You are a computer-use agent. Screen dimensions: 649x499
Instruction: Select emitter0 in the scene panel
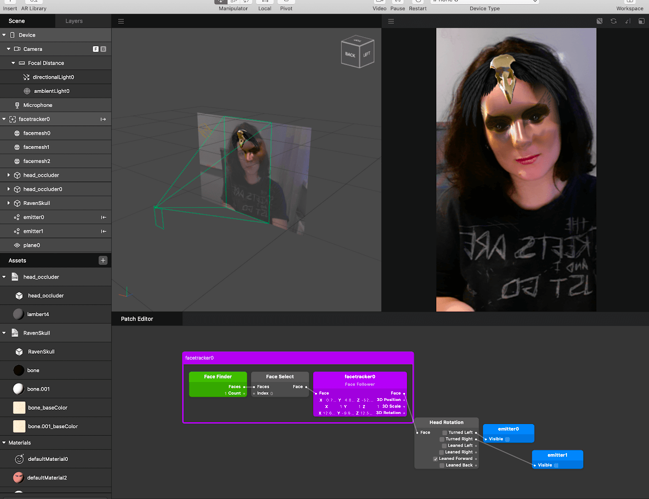pos(55,217)
